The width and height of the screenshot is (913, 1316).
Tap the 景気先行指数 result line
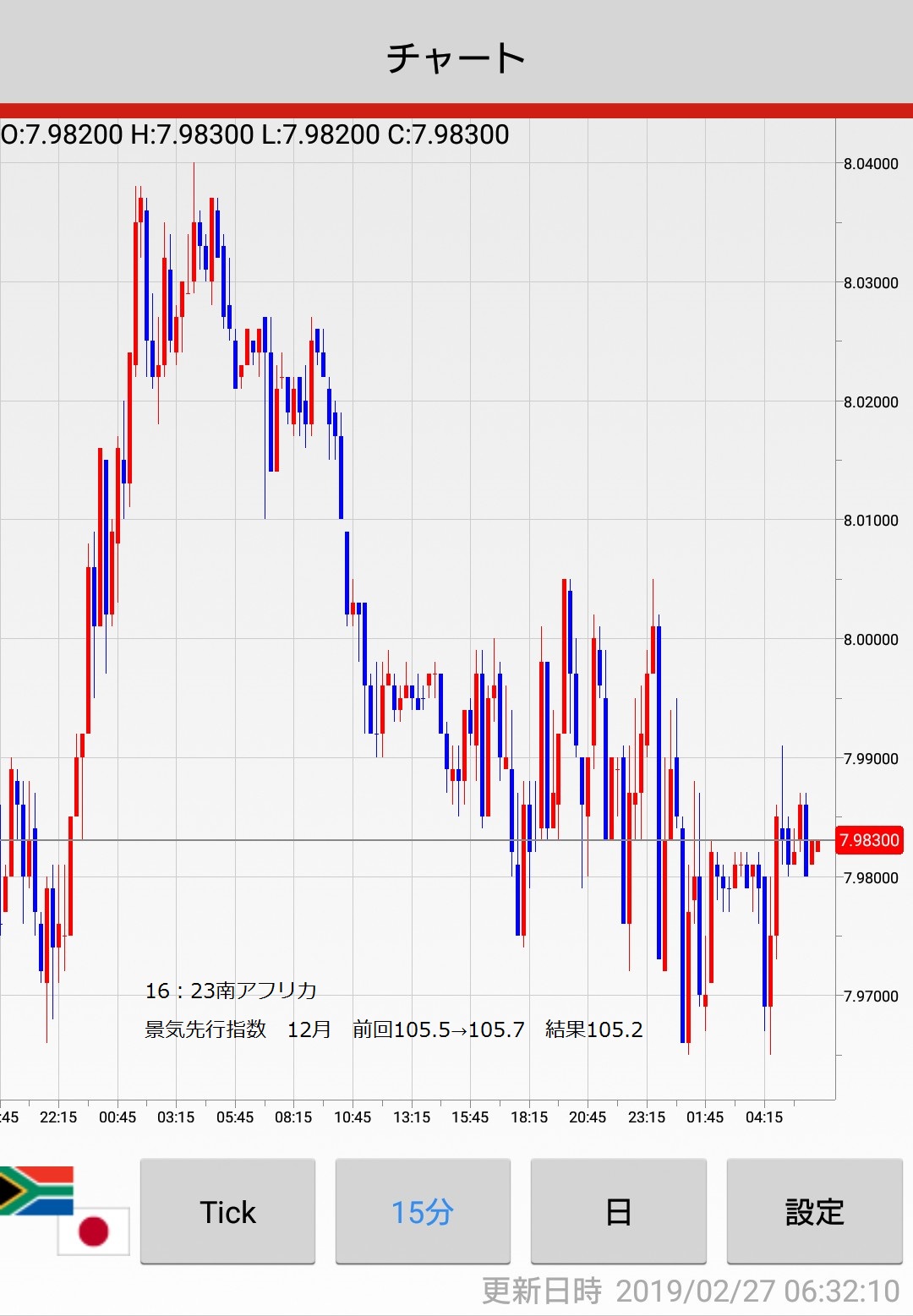pos(394,1029)
